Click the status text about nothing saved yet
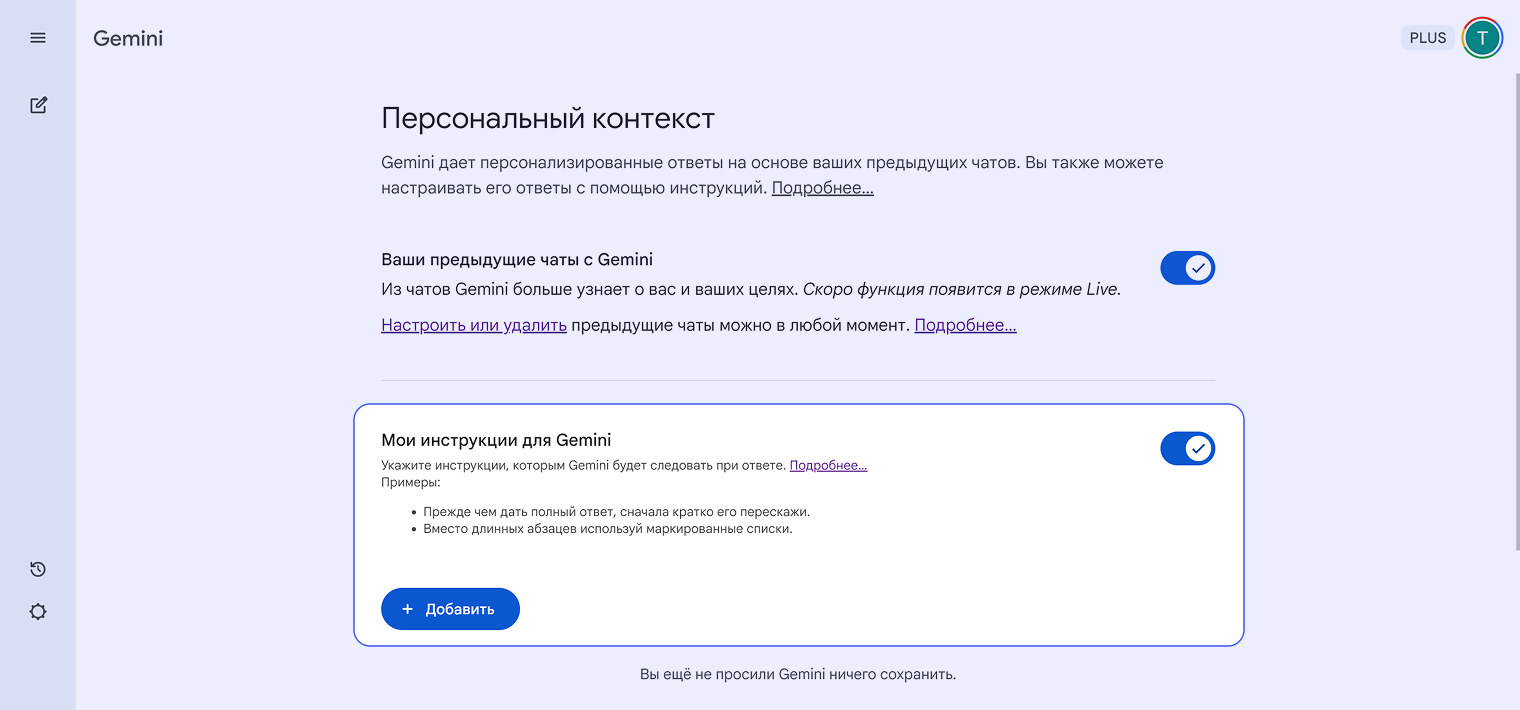 798,674
